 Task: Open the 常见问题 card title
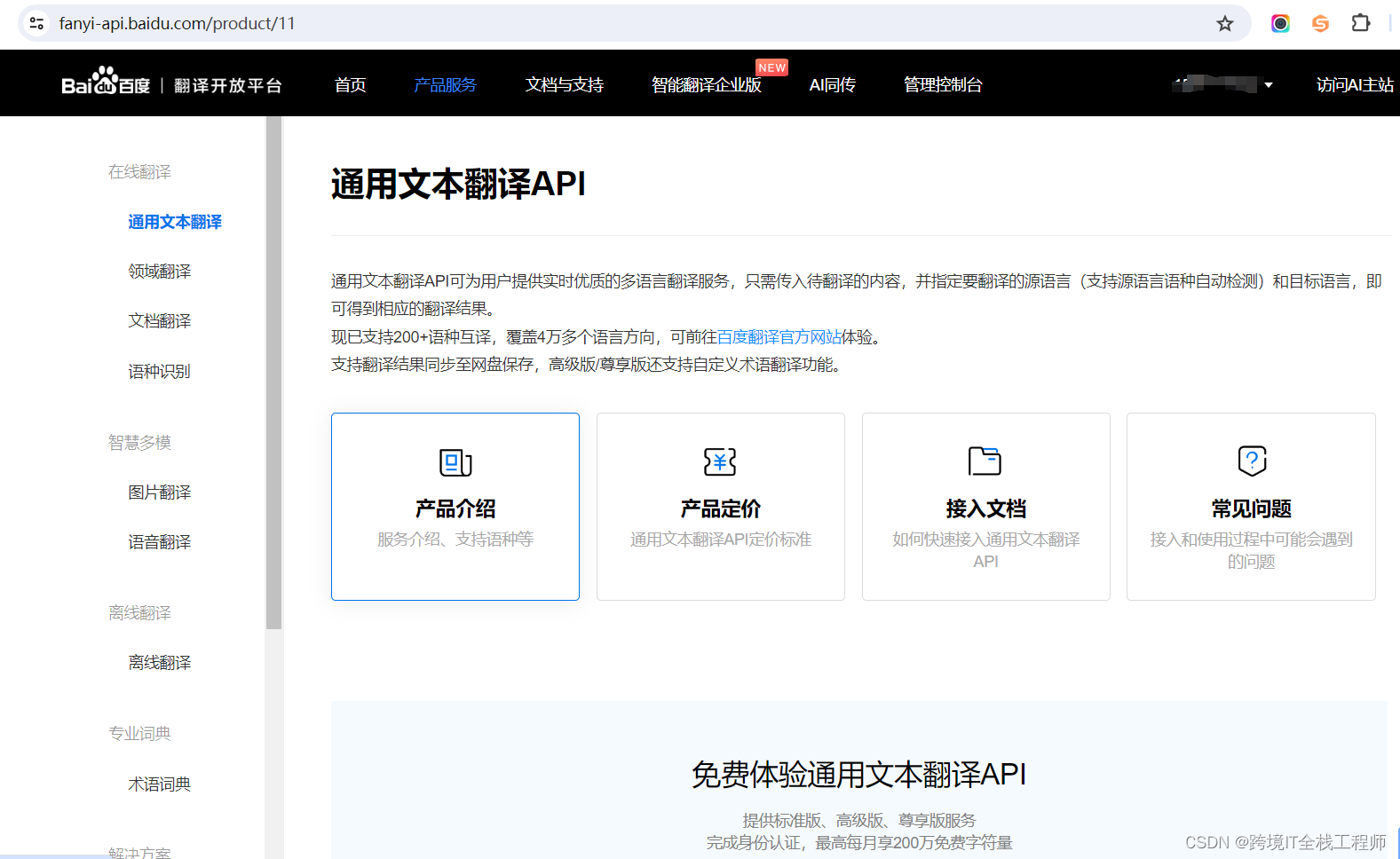point(1251,509)
